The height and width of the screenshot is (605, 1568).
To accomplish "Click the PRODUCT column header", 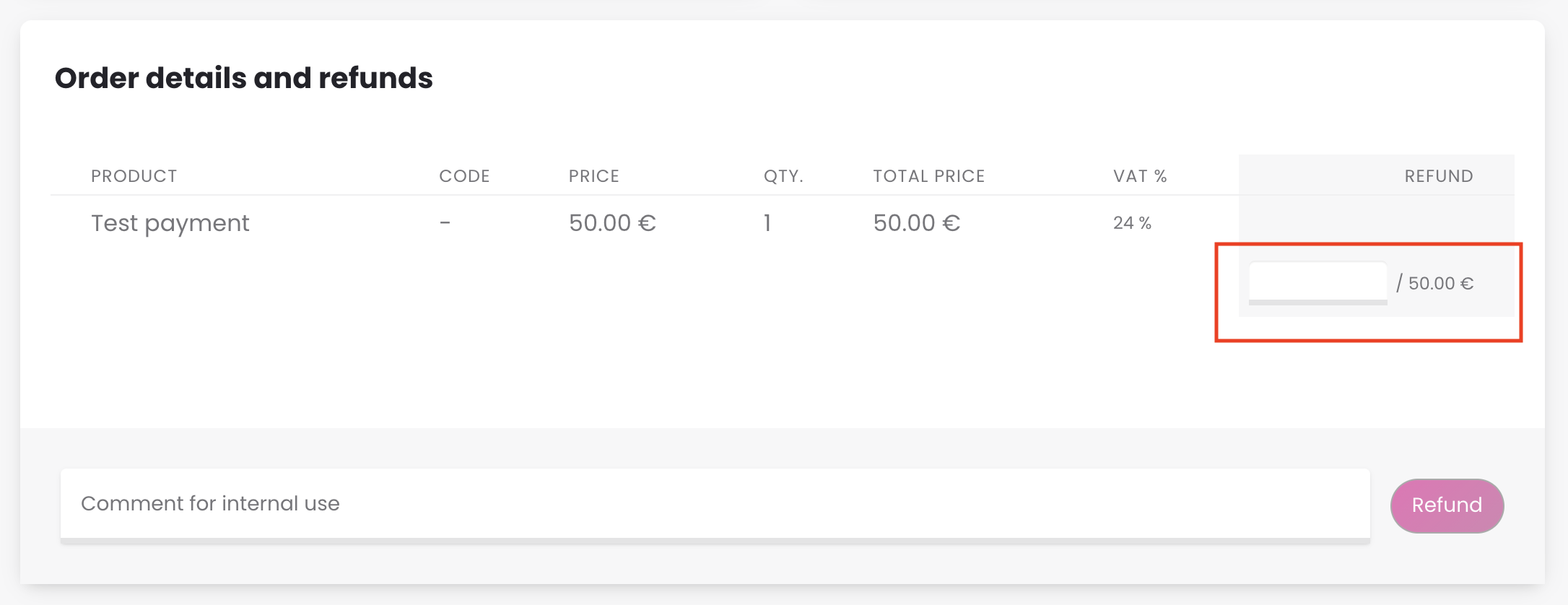I will 134,176.
